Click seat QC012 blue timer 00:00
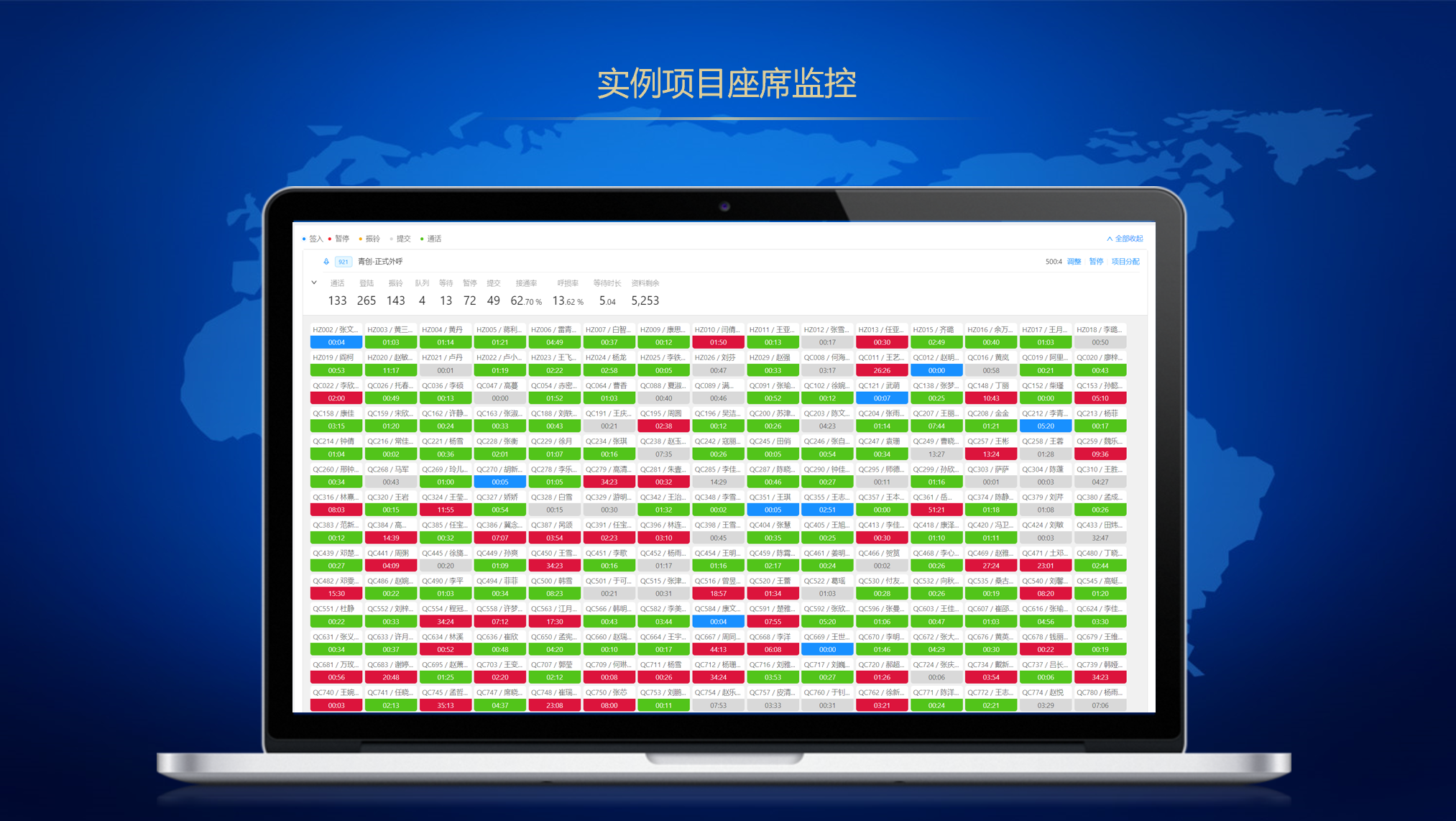 [x=936, y=371]
